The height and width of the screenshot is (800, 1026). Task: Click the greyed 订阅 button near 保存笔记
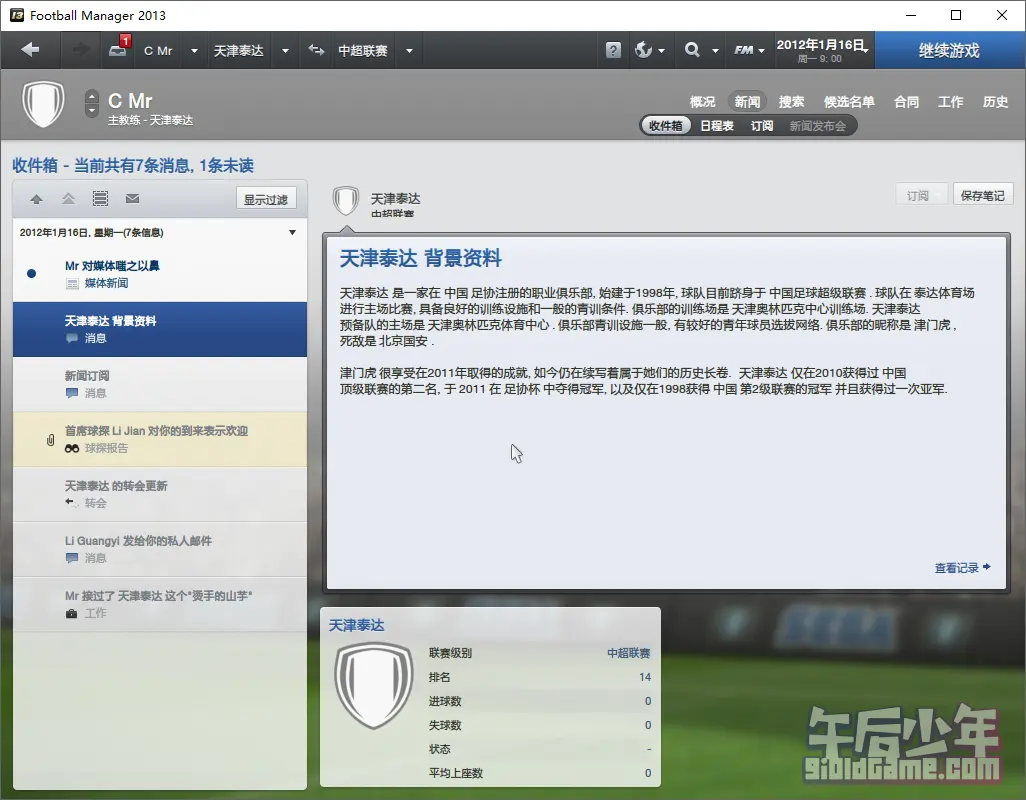(x=921, y=195)
